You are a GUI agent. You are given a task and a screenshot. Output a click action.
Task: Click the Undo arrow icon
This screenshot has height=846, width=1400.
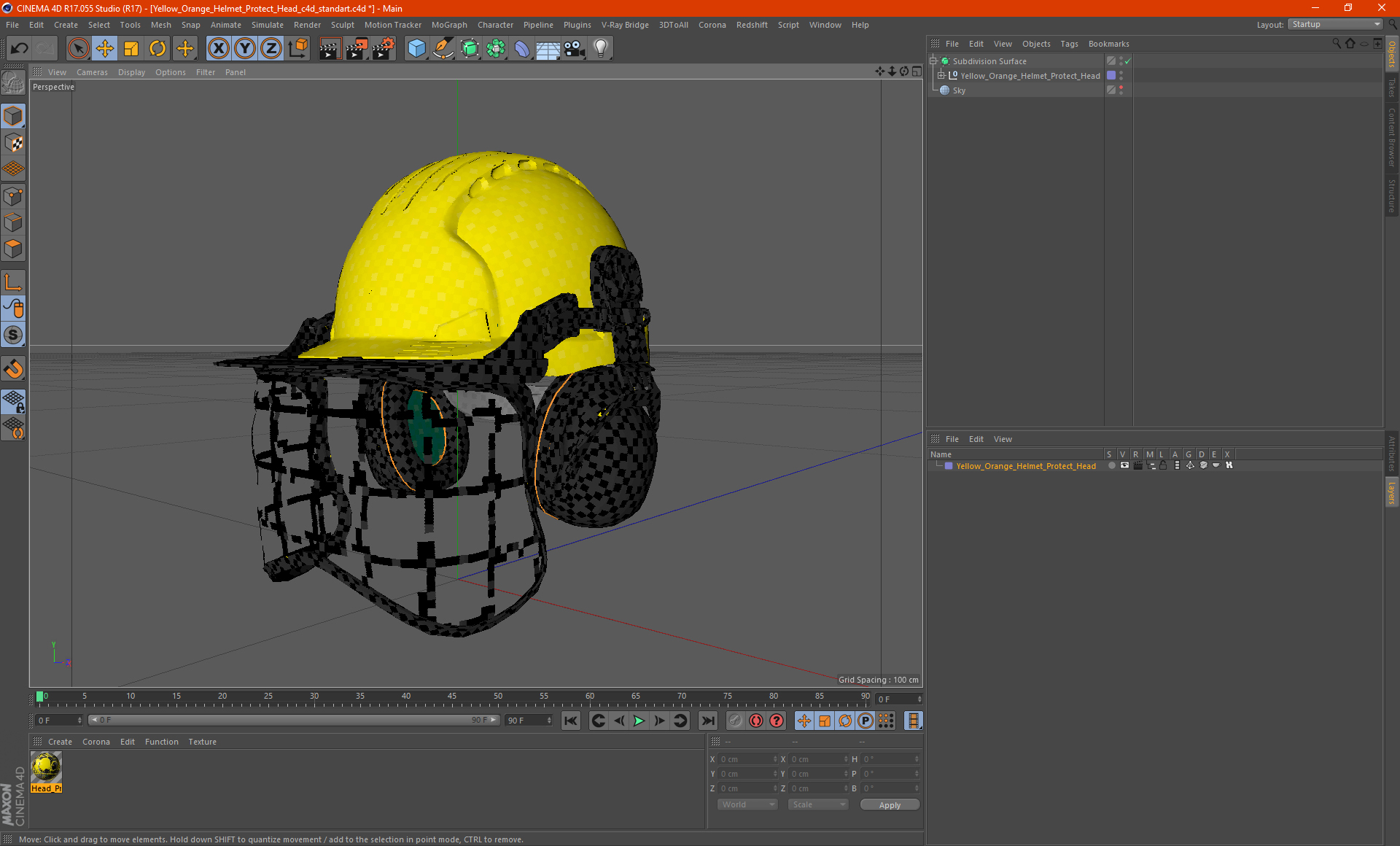click(x=19, y=49)
